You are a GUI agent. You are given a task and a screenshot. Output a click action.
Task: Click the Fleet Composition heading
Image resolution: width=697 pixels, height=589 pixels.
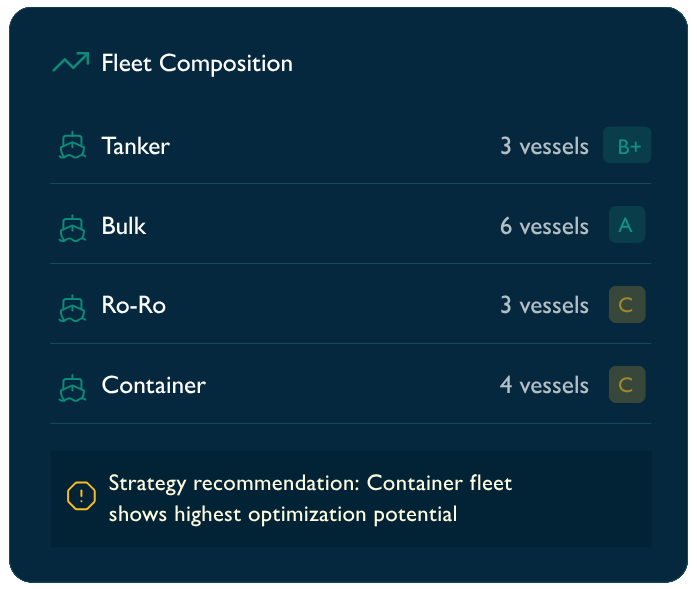[197, 63]
